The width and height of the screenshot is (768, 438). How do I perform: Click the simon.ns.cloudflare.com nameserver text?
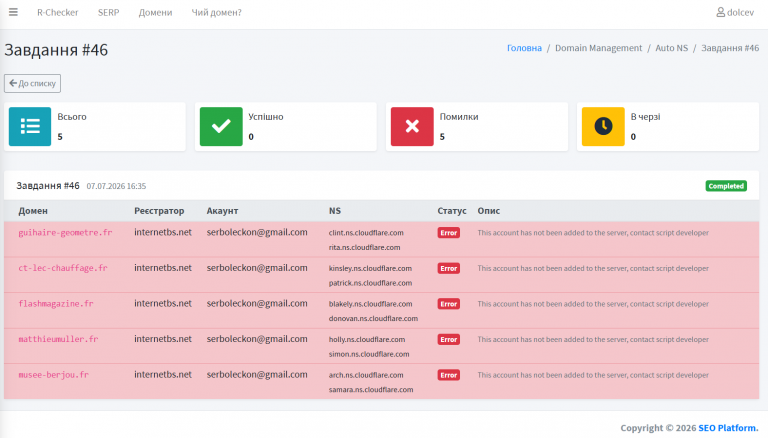(369, 354)
